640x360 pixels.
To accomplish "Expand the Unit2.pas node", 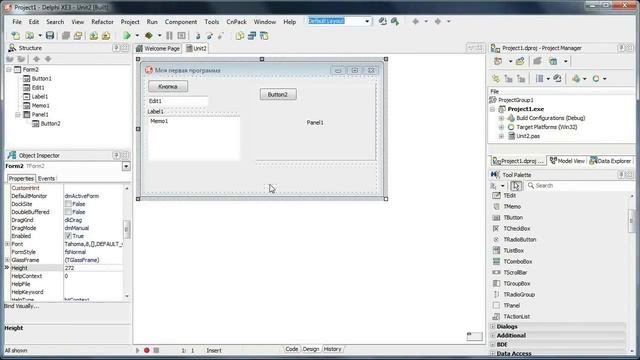I will coord(501,136).
